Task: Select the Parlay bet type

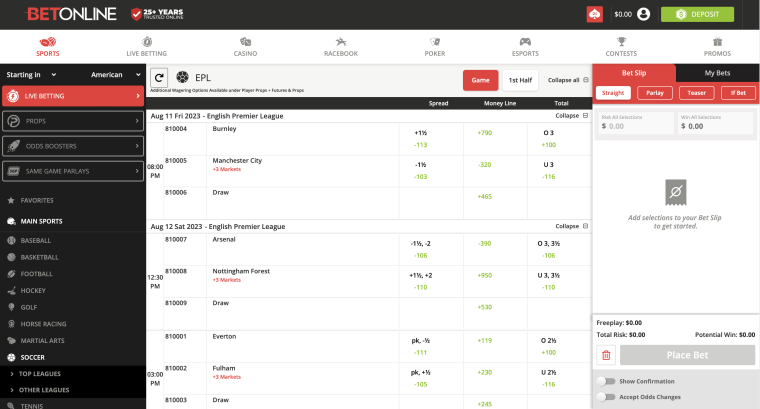Action: click(x=655, y=93)
